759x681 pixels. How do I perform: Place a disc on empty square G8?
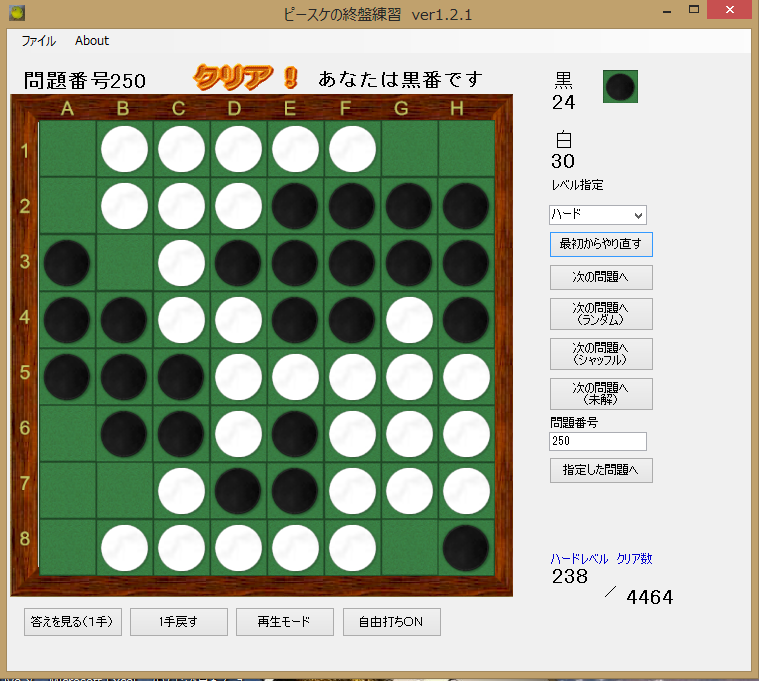pos(410,548)
